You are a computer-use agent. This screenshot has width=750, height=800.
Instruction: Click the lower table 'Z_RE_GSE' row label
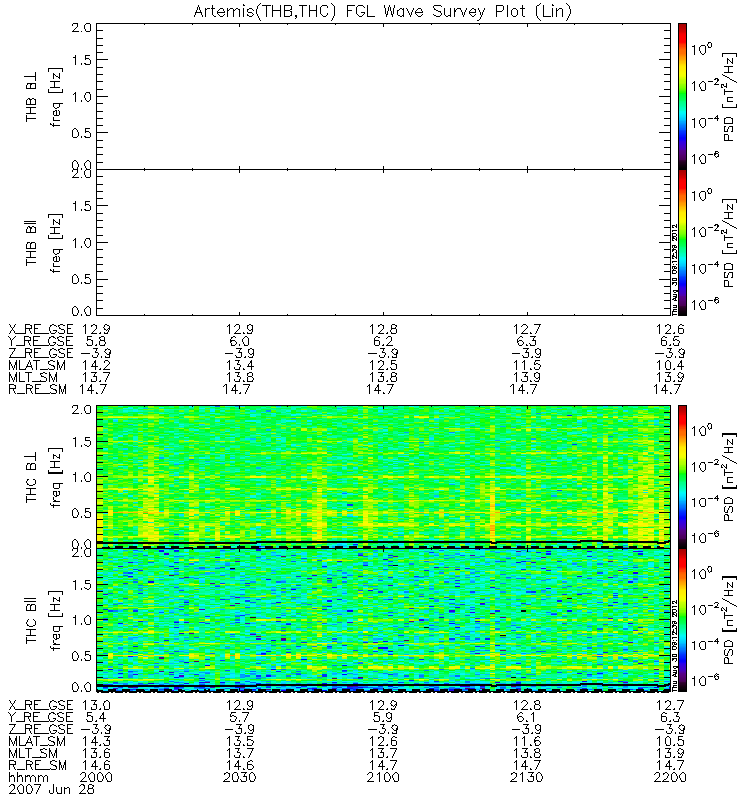tap(41, 729)
